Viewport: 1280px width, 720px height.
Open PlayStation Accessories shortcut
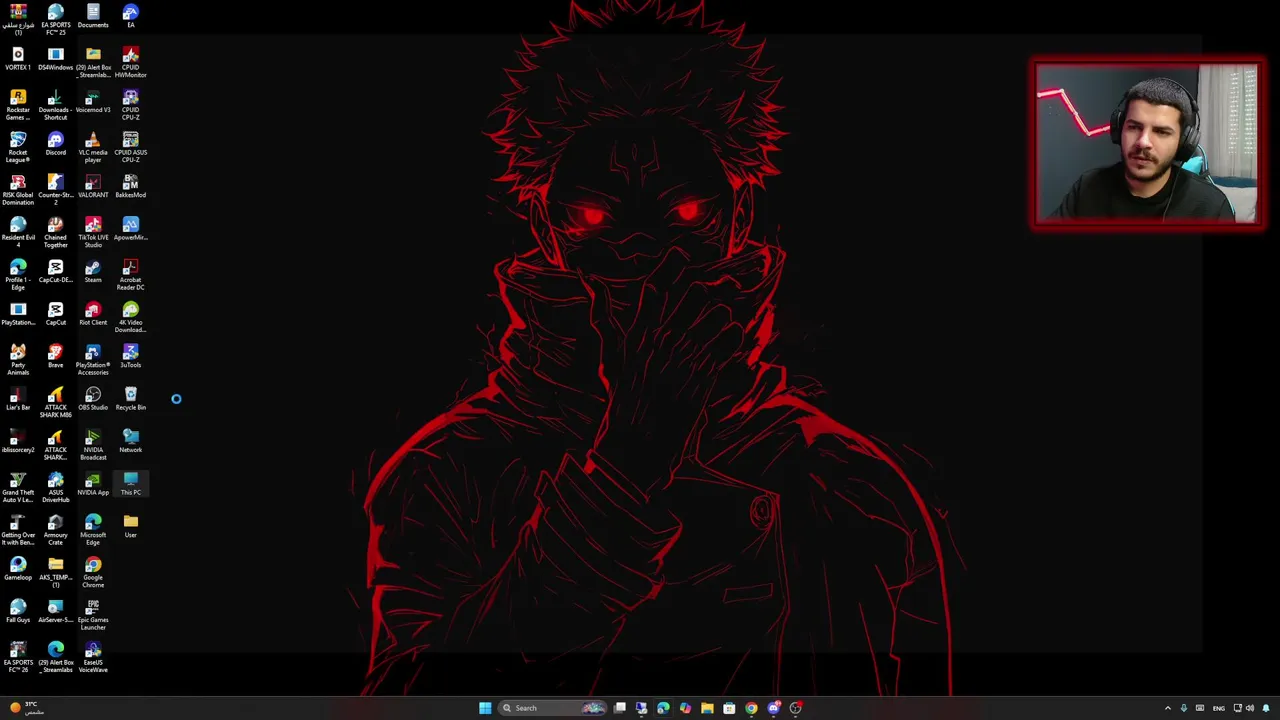(x=93, y=360)
